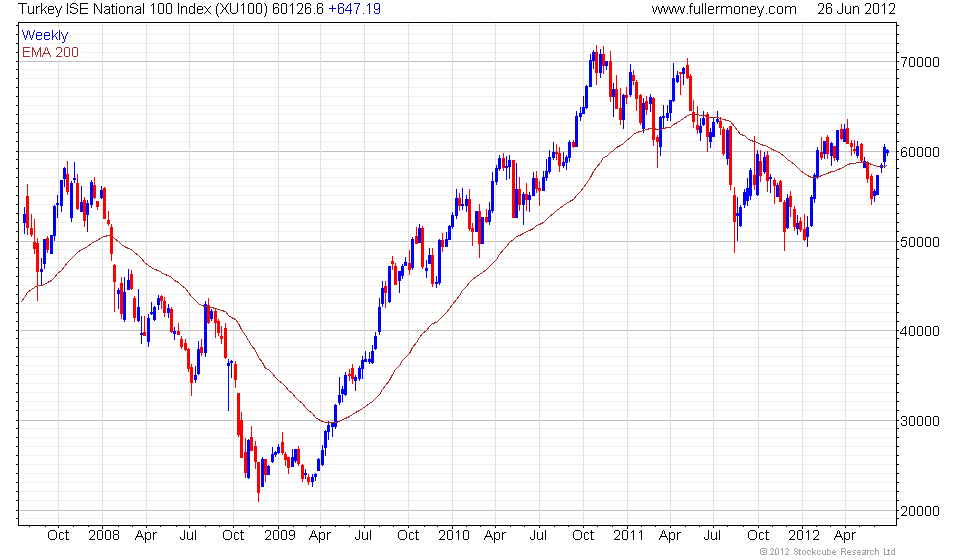Click the 2008 x-axis label
This screenshot has width=980, height=560.
click(104, 536)
